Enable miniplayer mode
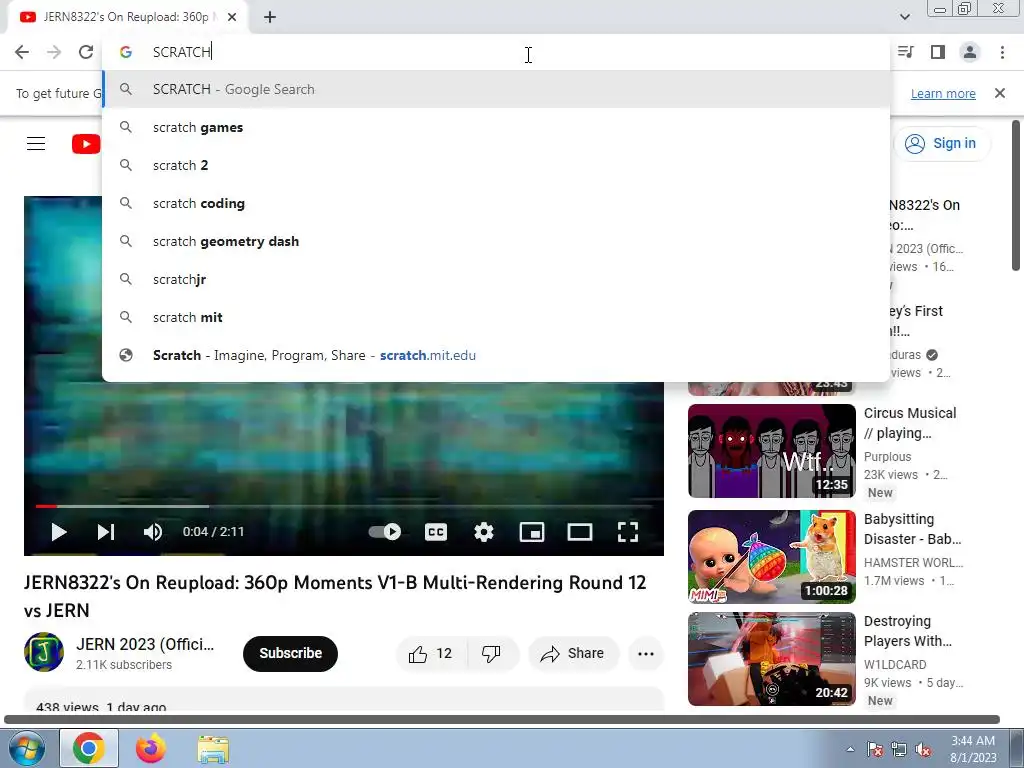The width and height of the screenshot is (1024, 768). click(x=532, y=532)
